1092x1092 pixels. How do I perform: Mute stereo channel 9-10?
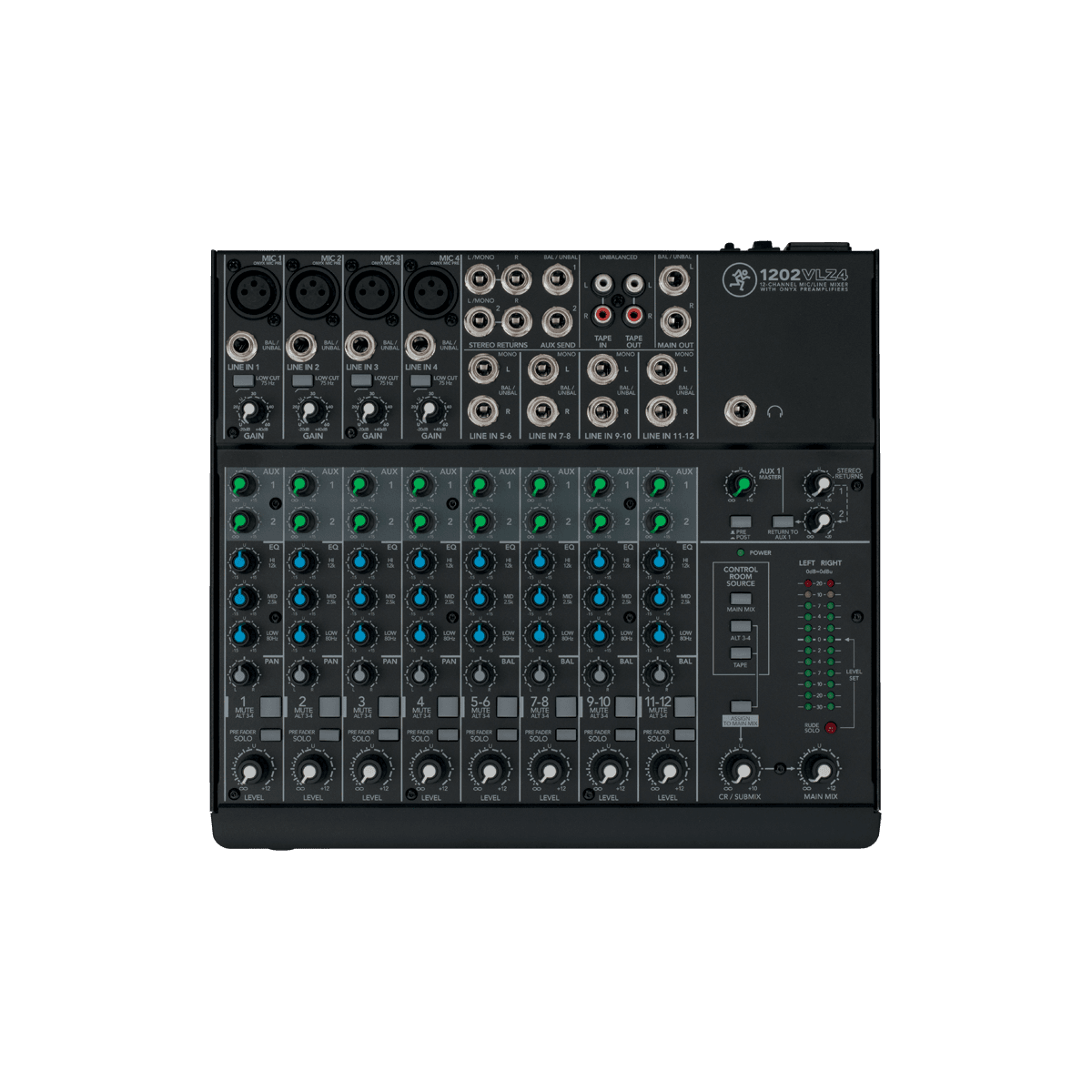point(625,707)
